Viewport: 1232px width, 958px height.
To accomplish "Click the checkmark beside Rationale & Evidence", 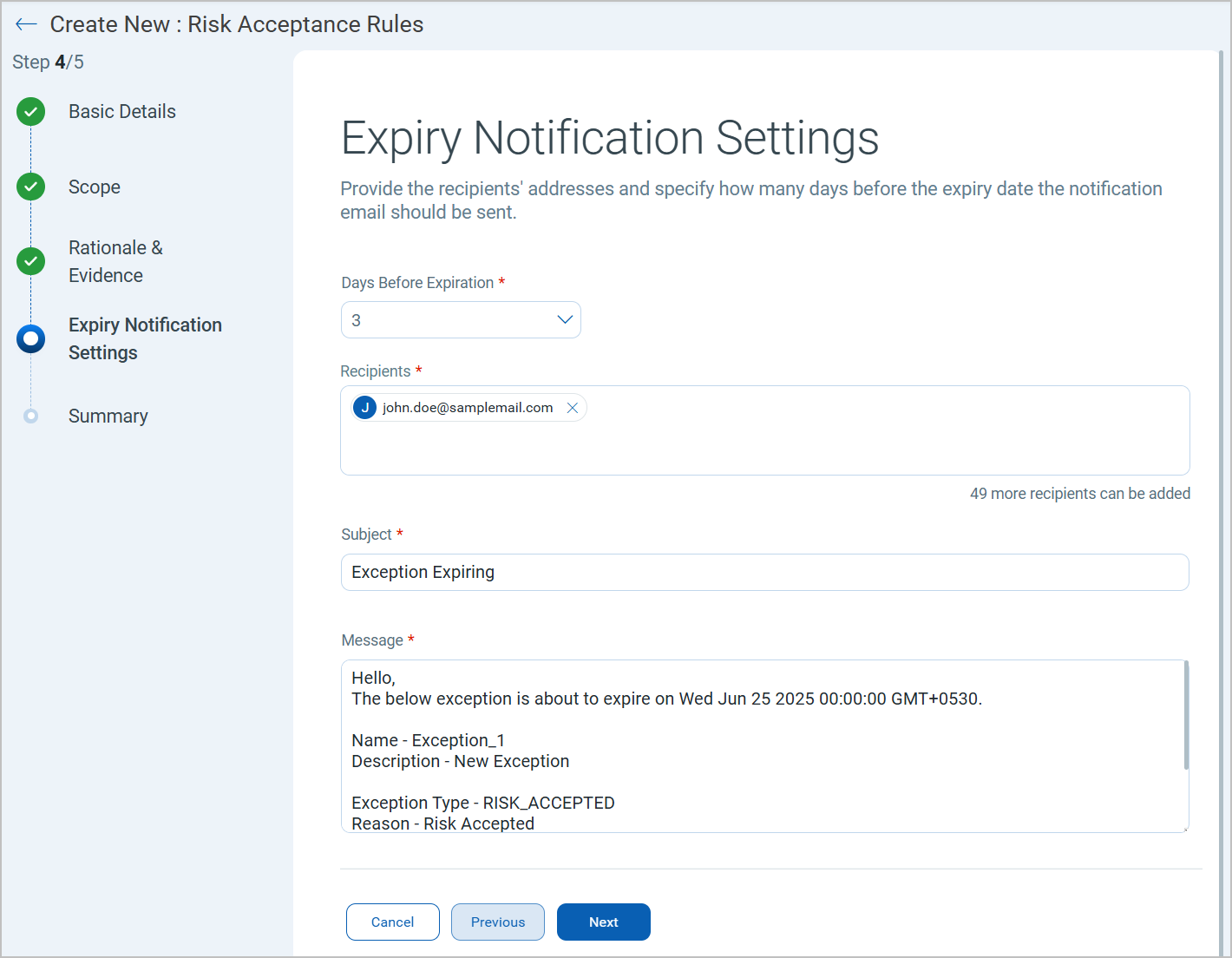I will tap(30, 260).
